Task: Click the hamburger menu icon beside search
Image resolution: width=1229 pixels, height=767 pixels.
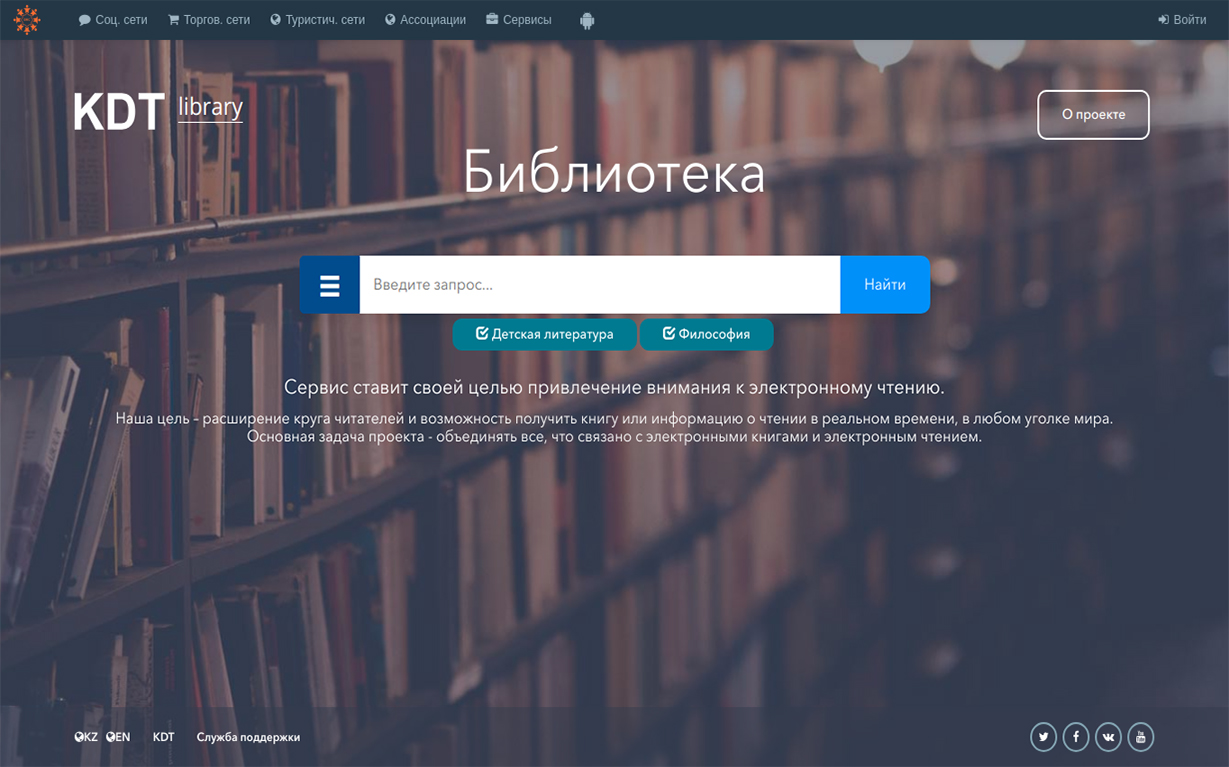Action: [x=330, y=285]
